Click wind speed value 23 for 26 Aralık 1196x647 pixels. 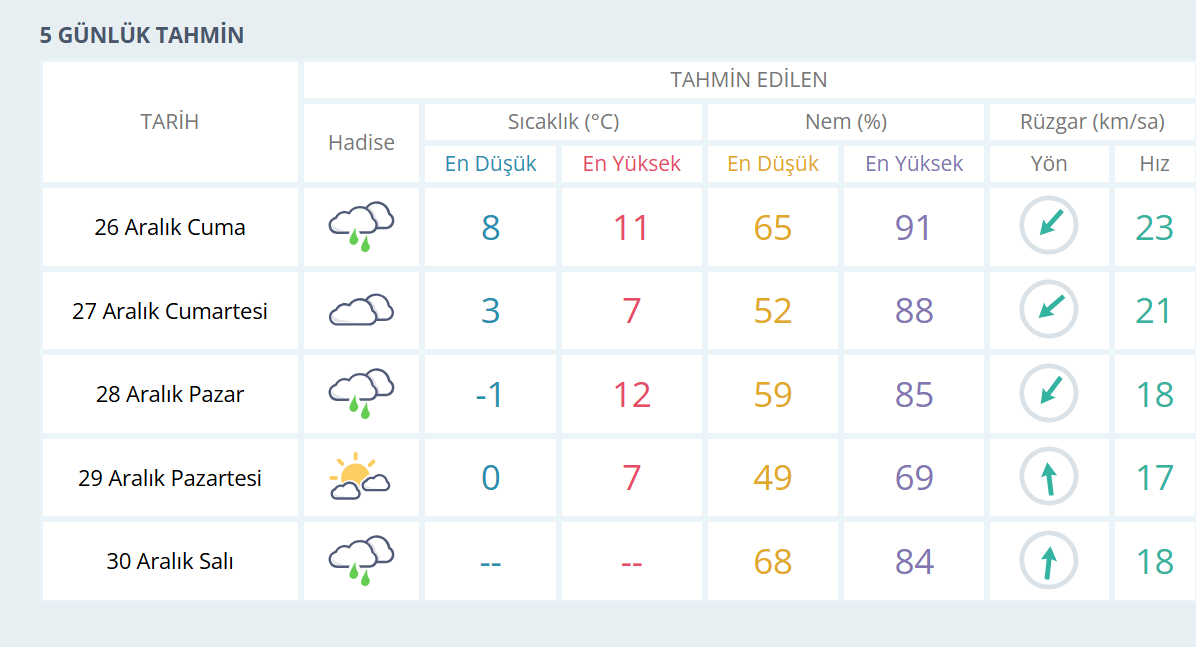[x=1154, y=228]
